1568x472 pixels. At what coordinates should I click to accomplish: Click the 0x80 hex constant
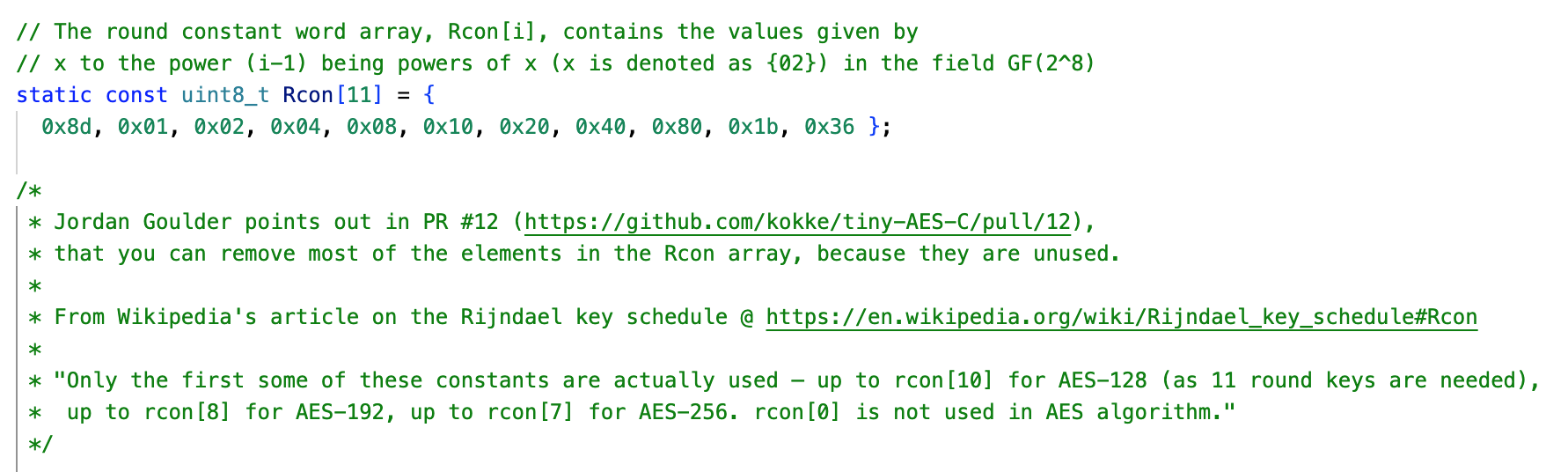tap(676, 127)
